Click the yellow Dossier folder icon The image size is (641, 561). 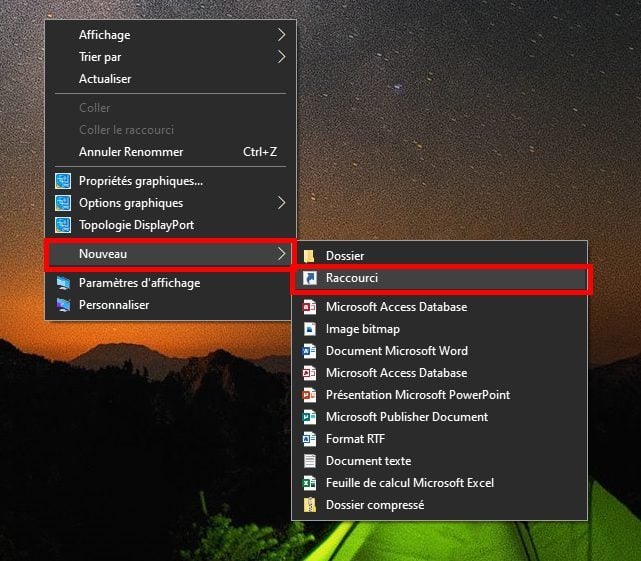[309, 256]
